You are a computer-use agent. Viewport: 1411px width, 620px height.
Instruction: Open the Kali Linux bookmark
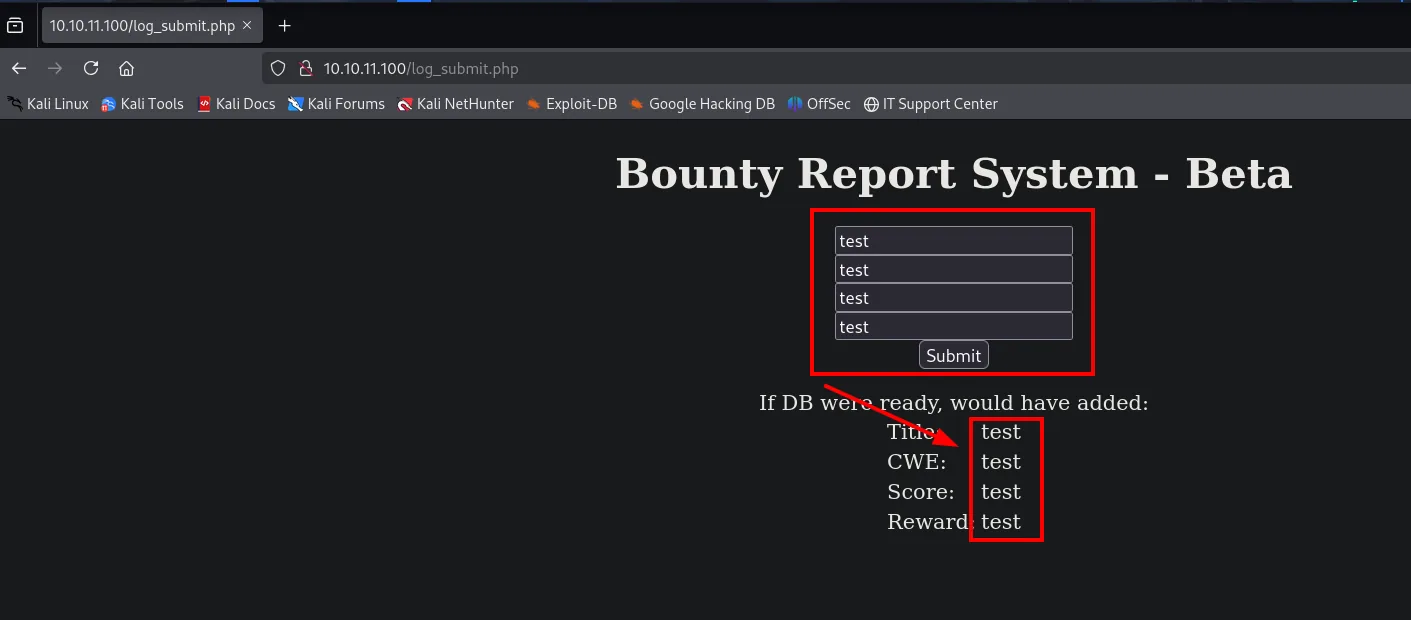point(48,104)
